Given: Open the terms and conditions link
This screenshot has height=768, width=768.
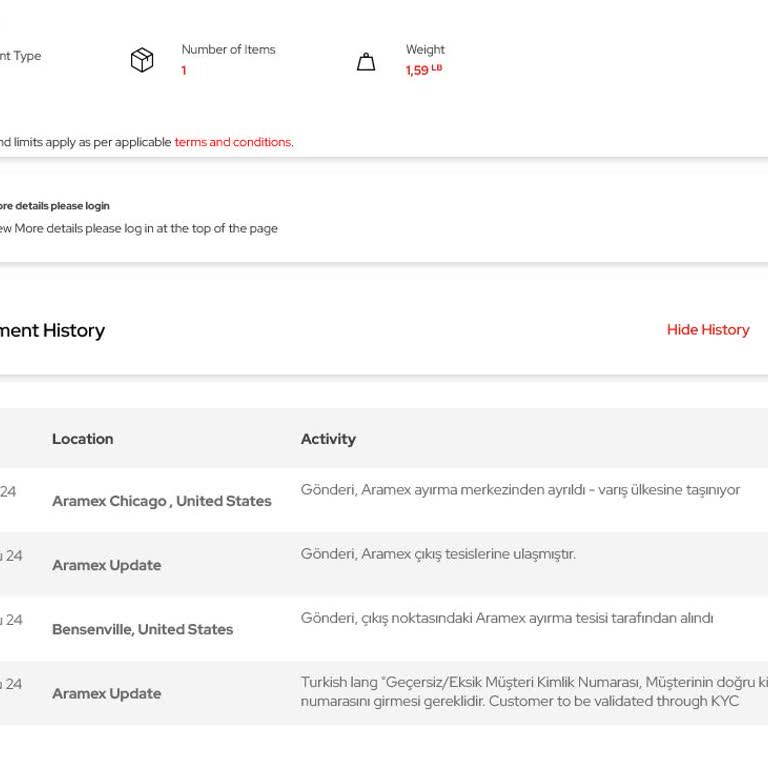Looking at the screenshot, I should 233,142.
